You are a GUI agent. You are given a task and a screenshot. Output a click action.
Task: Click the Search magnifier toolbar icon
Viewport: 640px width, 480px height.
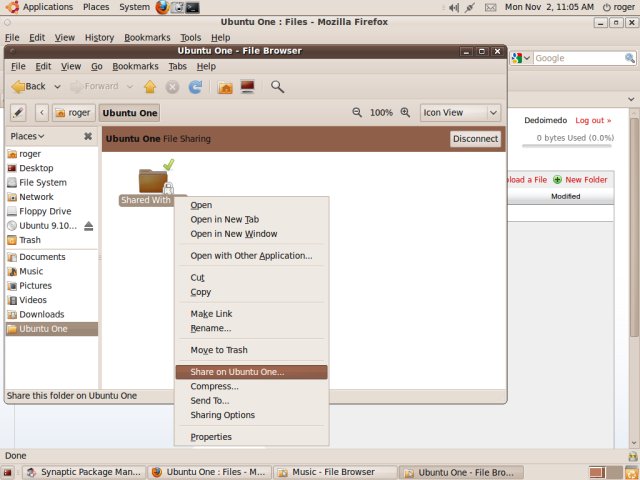tap(277, 87)
